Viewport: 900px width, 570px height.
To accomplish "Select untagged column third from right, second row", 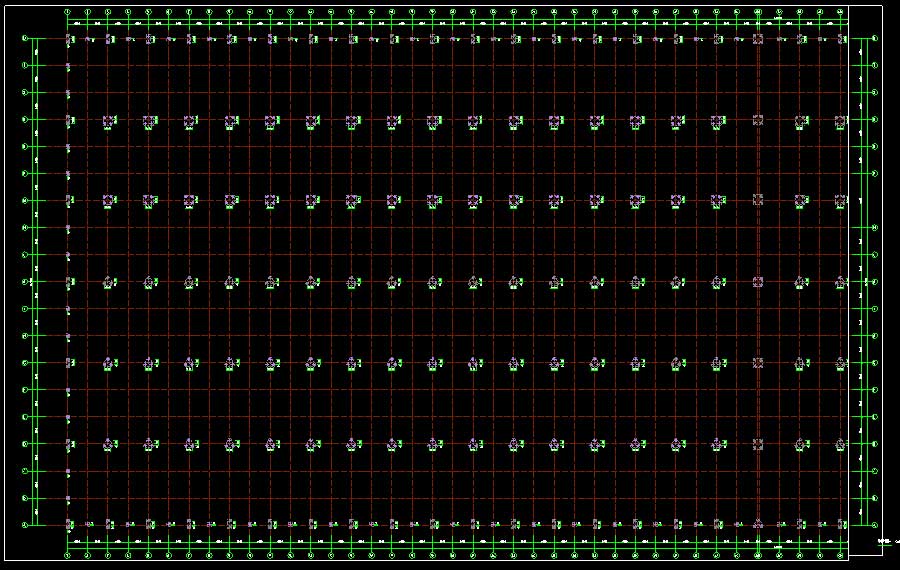I will point(758,120).
